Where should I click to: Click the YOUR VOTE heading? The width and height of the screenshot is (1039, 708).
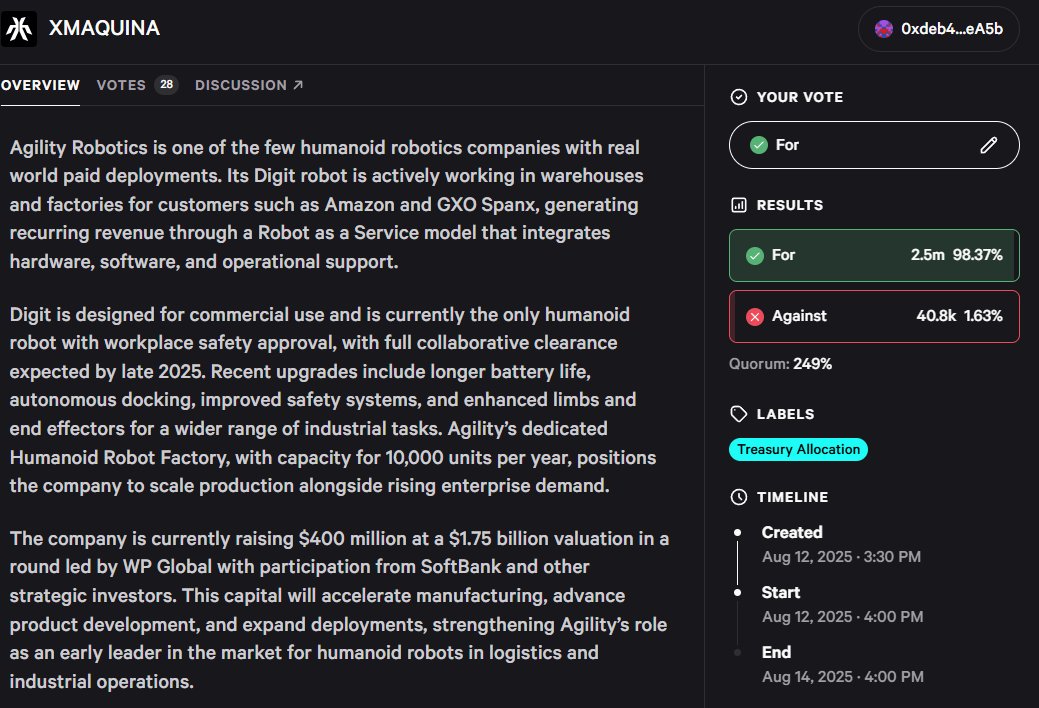coord(800,97)
